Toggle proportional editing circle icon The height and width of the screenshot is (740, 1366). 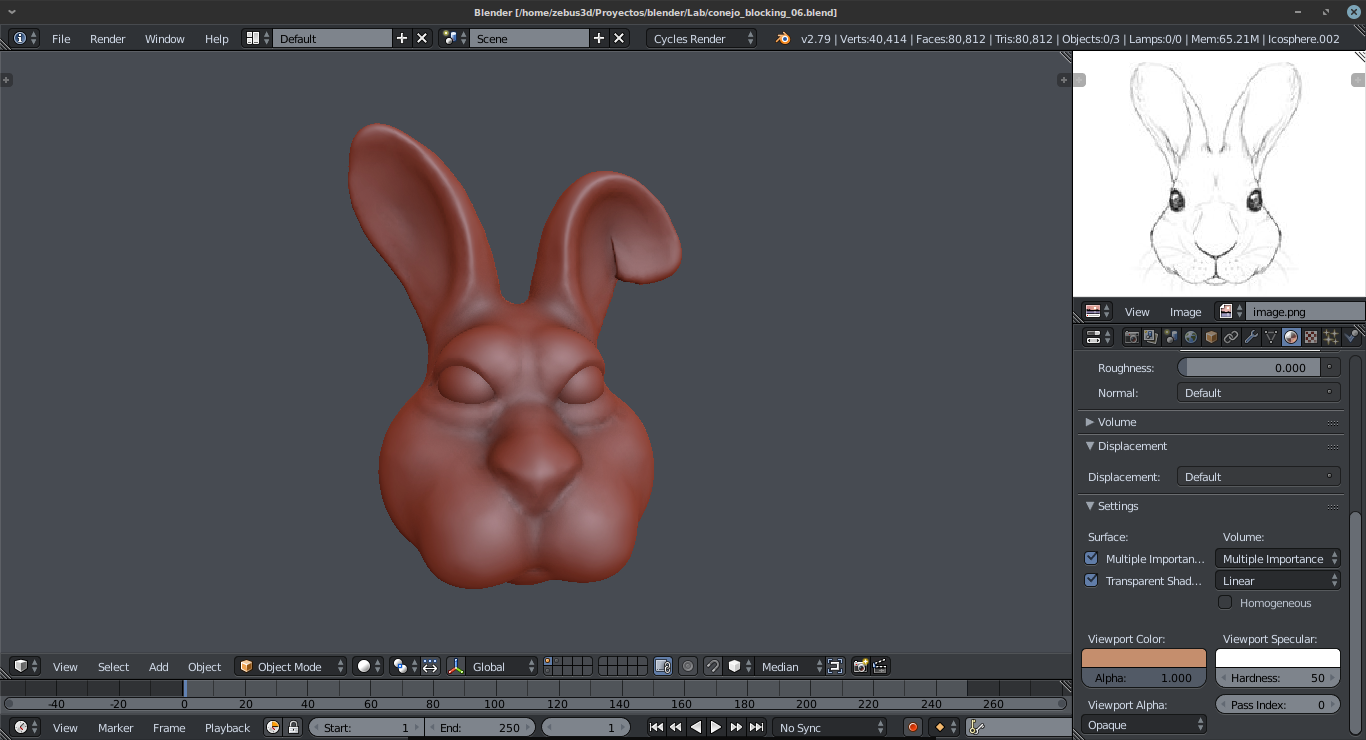pyautogui.click(x=688, y=666)
